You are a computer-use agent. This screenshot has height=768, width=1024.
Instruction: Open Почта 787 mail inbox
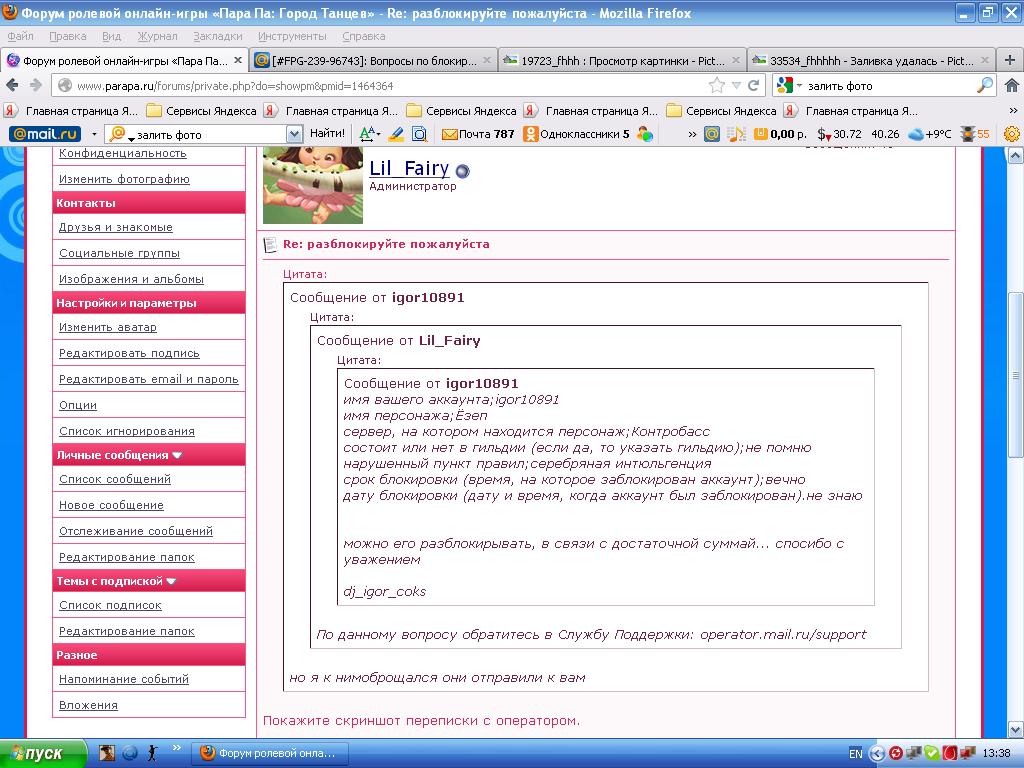(x=478, y=134)
